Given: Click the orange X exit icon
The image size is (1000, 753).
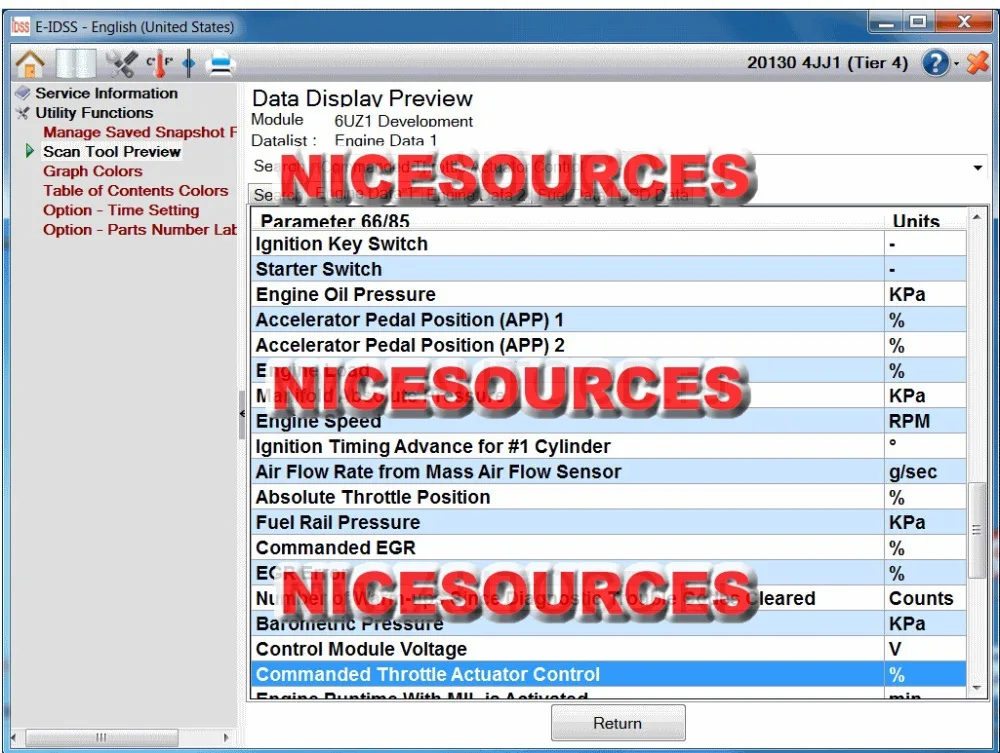Looking at the screenshot, I should pos(977,62).
